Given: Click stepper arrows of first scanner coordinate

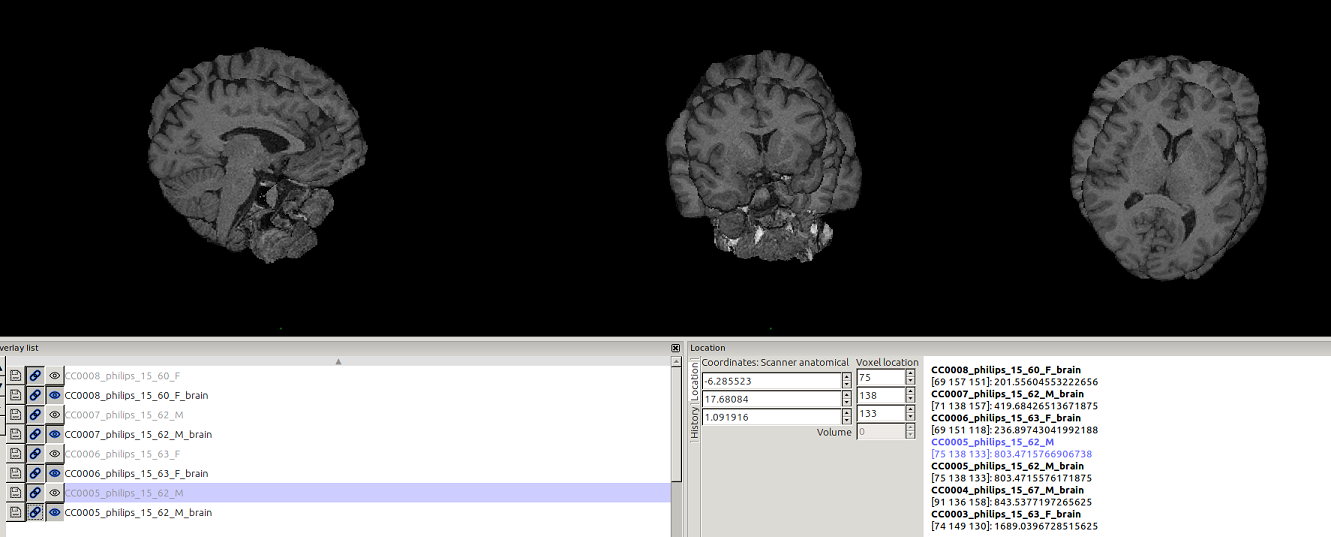Looking at the screenshot, I should [846, 381].
